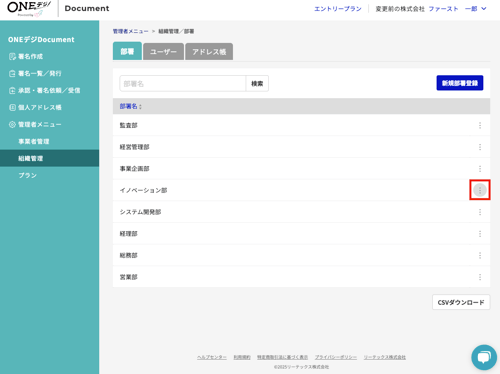Open 署名一覧／発行 sidebar menu label
This screenshot has width=500, height=374.
(40, 73)
